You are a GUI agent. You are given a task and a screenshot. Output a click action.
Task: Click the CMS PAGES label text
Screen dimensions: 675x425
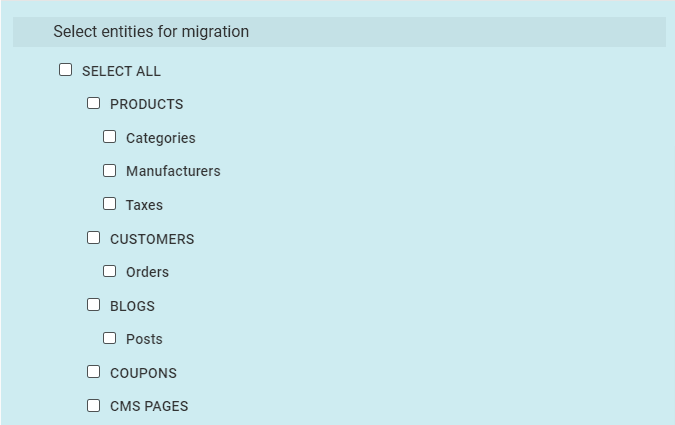(x=149, y=406)
